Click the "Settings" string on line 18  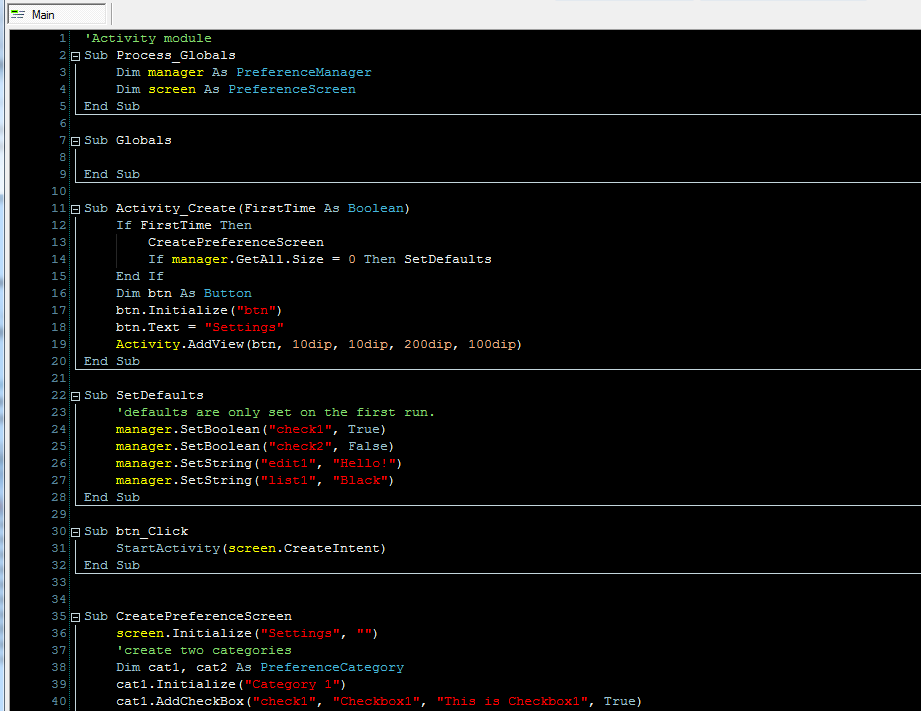(x=243, y=327)
